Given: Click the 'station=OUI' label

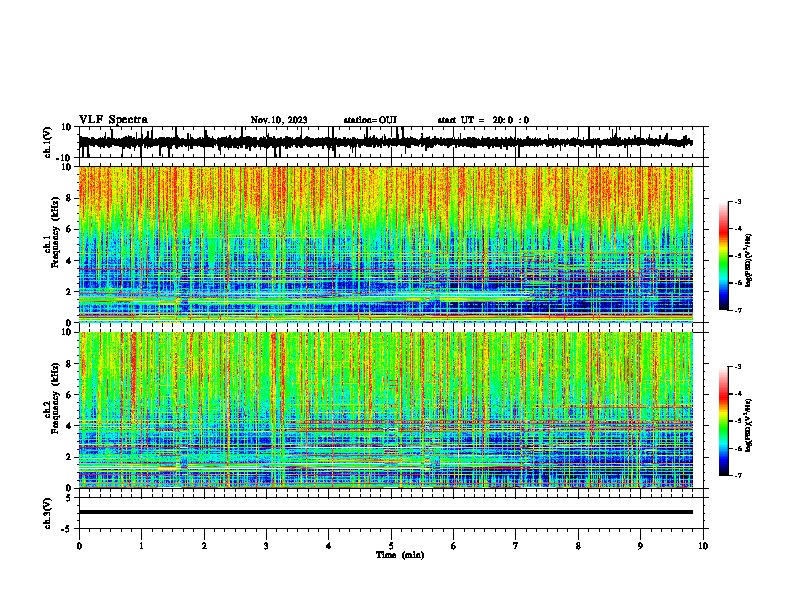Looking at the screenshot, I should tap(370, 120).
